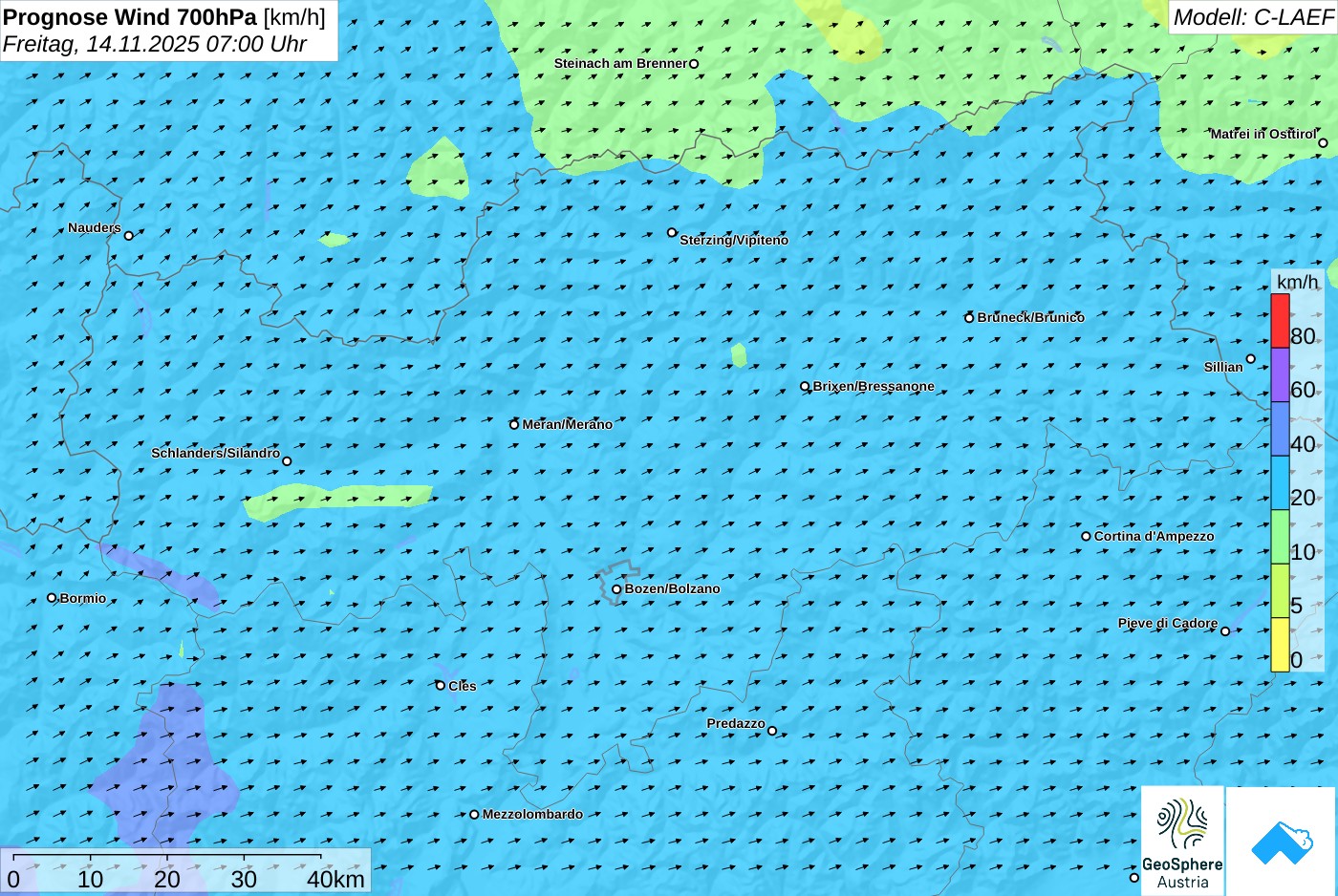Click the 'Bruneck/Brunico' label
The height and width of the screenshot is (896, 1338).
tap(1030, 317)
